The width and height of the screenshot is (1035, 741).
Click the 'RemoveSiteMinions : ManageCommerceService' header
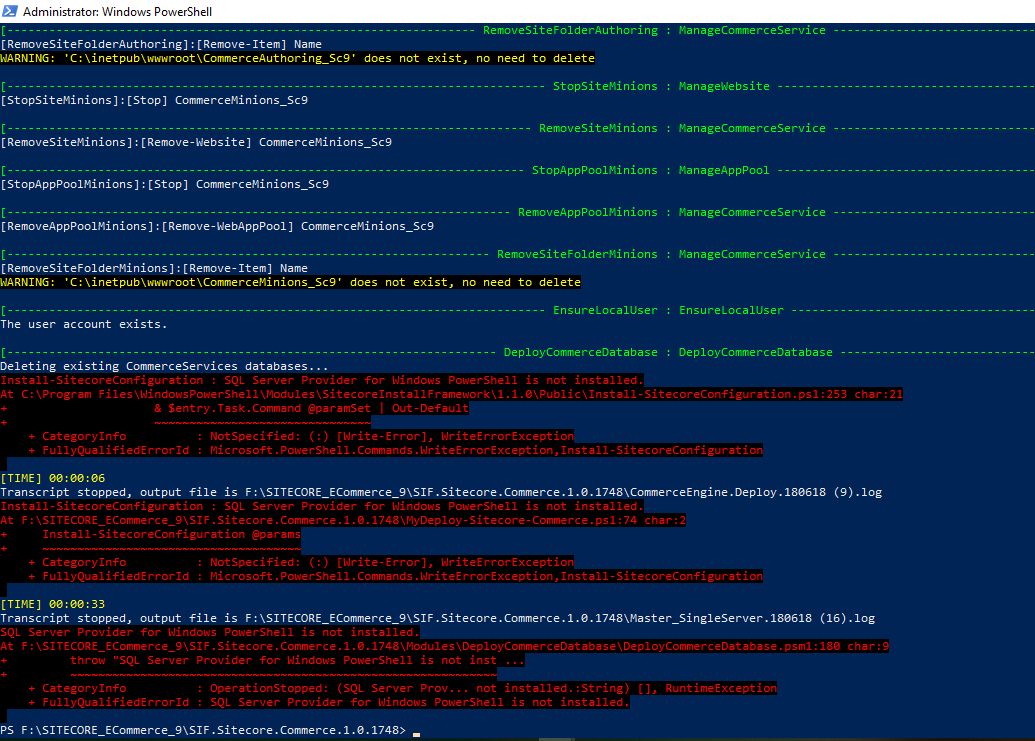click(x=682, y=128)
